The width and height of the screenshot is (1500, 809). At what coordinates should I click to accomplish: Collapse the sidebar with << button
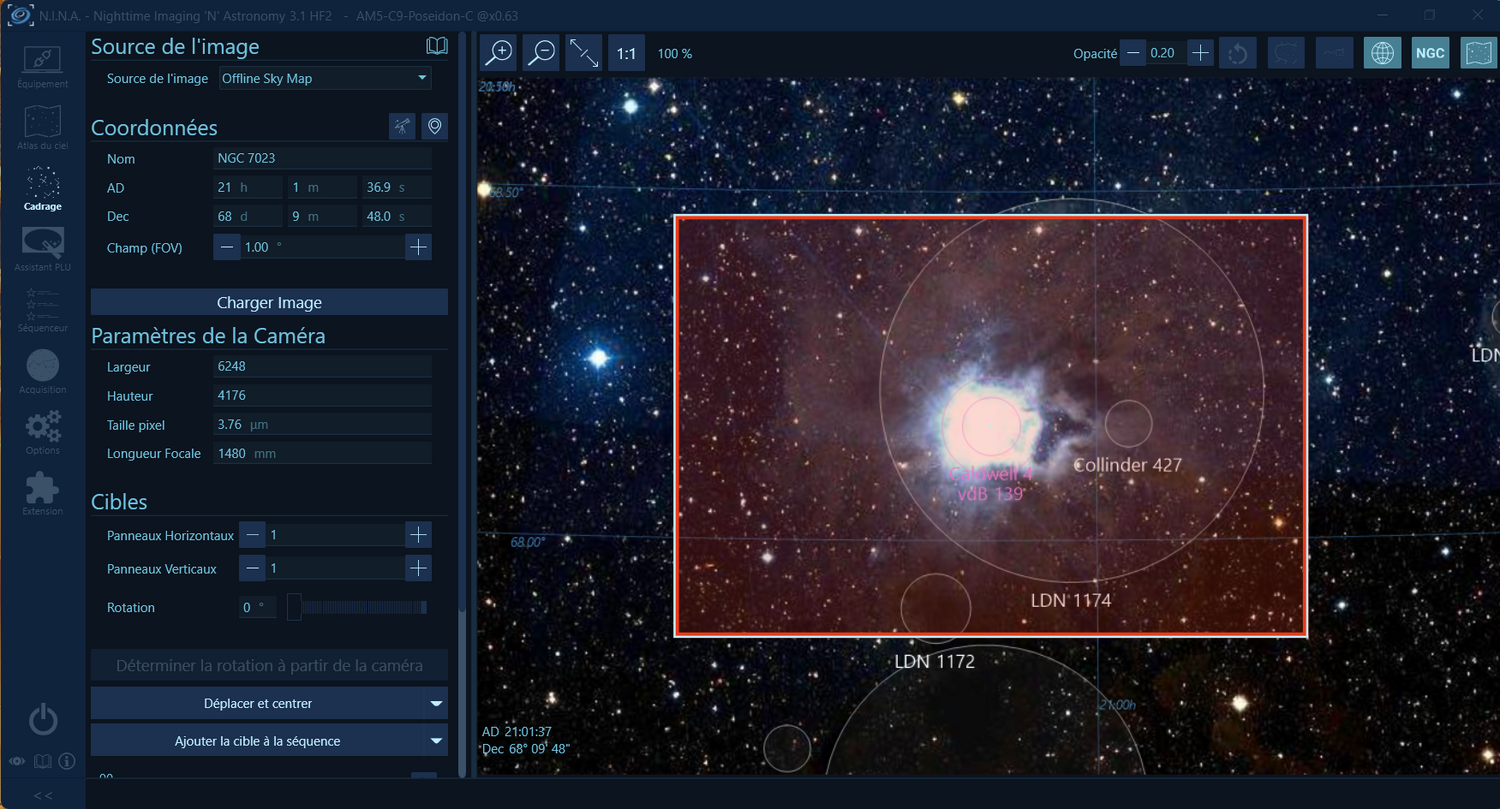[43, 796]
